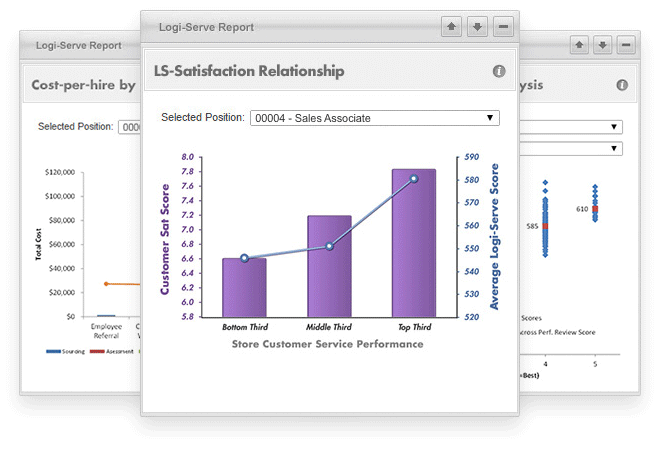Screen dimensions: 660x450
Task: Select the Top Third bar in chart
Action: (x=414, y=243)
